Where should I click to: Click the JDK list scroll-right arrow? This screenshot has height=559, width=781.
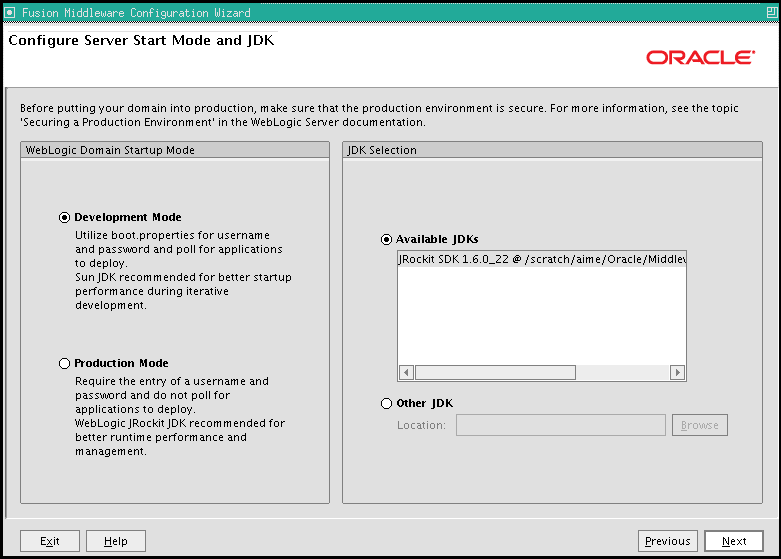(x=677, y=372)
